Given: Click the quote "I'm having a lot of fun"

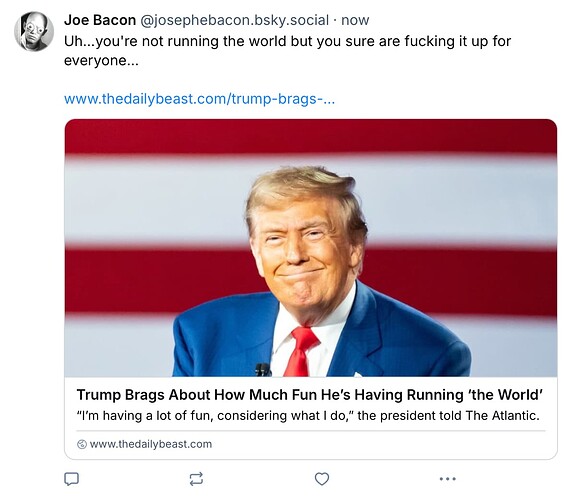Looking at the screenshot, I should [x=145, y=416].
